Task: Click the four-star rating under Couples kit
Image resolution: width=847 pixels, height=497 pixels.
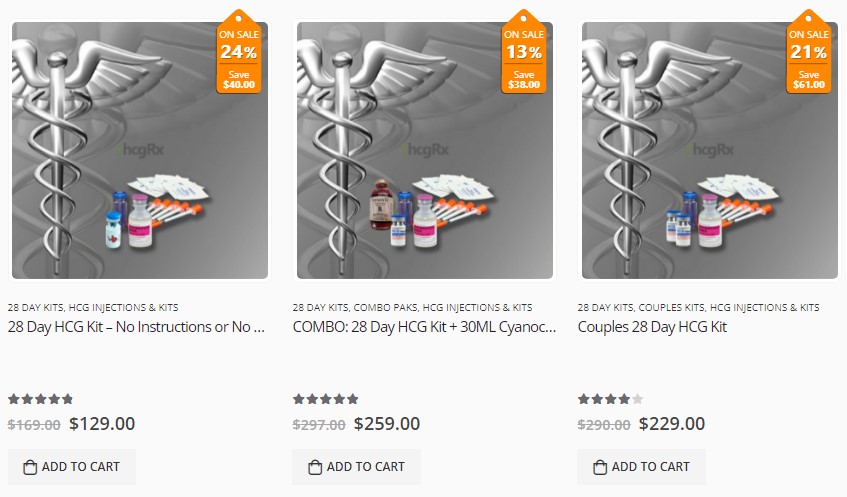Action: pos(610,399)
